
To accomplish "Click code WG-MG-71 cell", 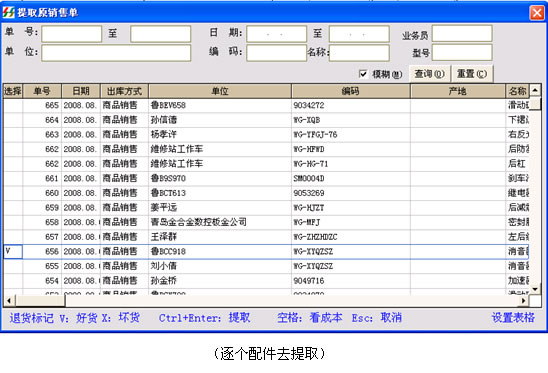I will pos(351,164).
